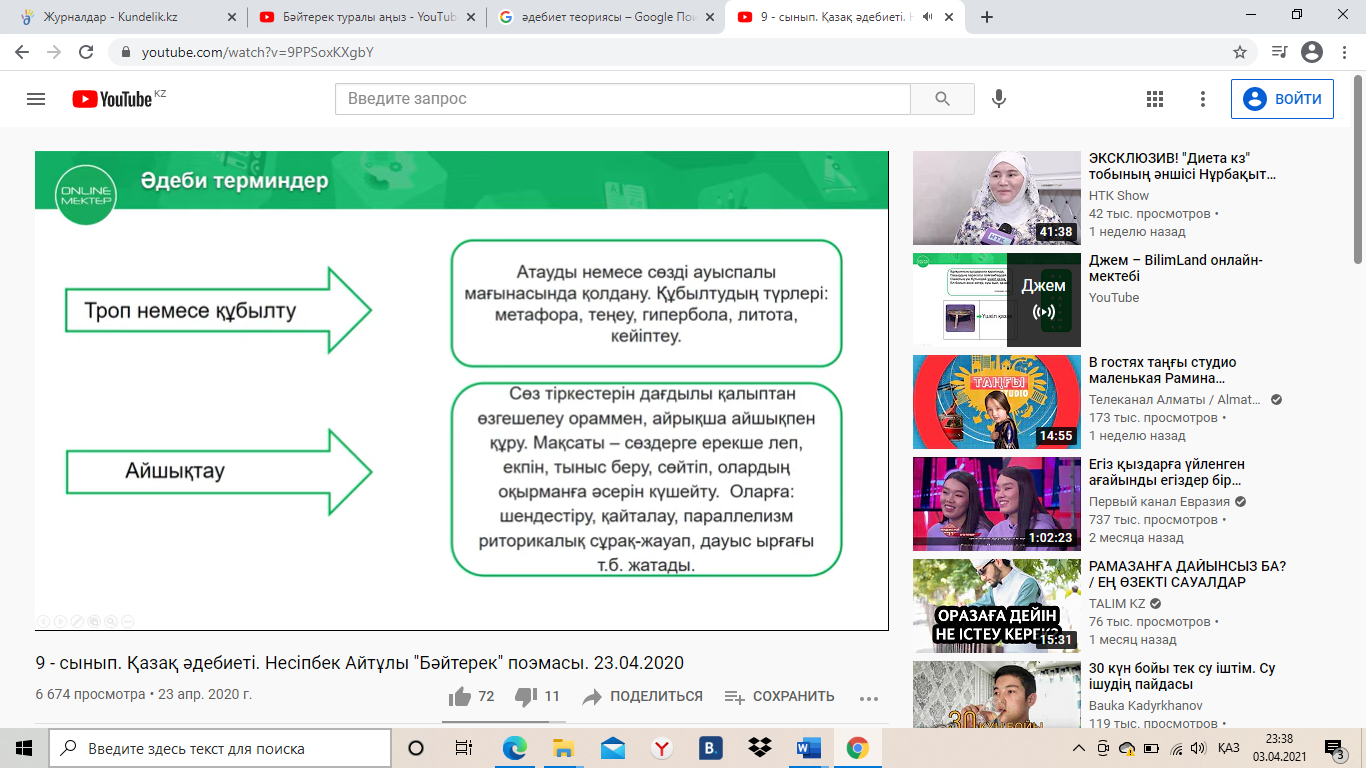
Task: Open the РАМАЗАНҒА ДАЙЫНСЫЗ БА? video title
Action: pos(1188,574)
